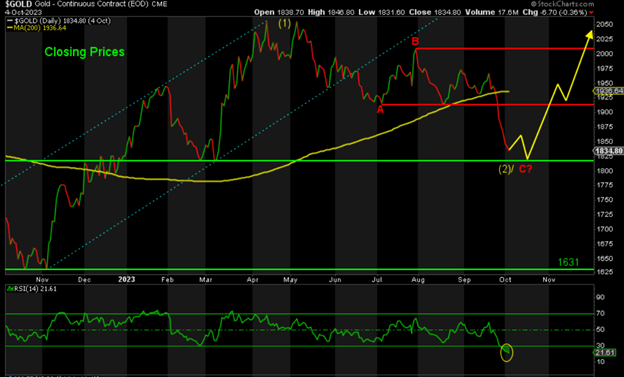Click the May label on time axis
The width and height of the screenshot is (624, 377).
[x=291, y=279]
